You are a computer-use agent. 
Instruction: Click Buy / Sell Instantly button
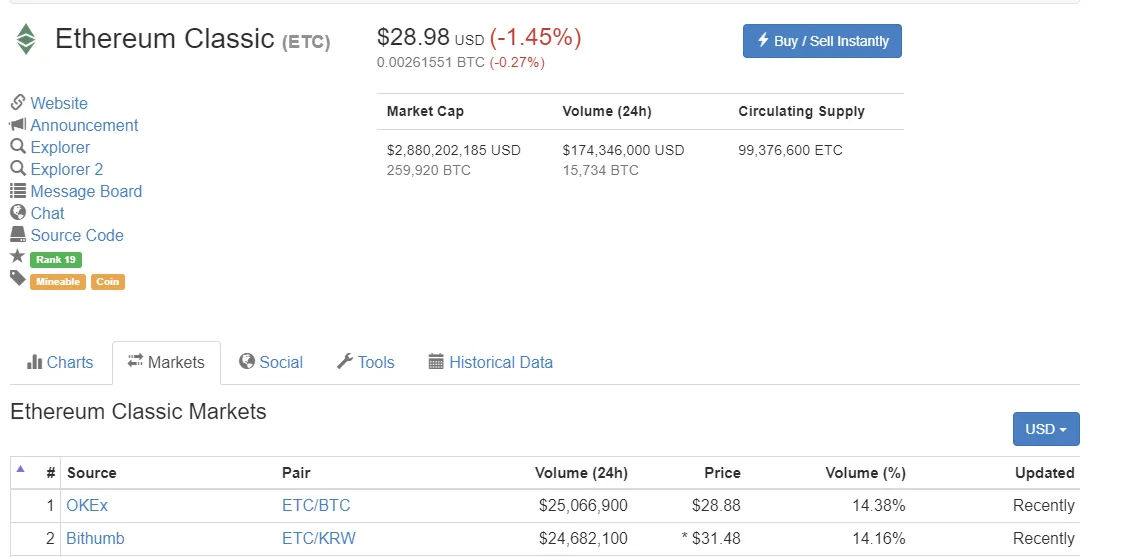tap(822, 41)
